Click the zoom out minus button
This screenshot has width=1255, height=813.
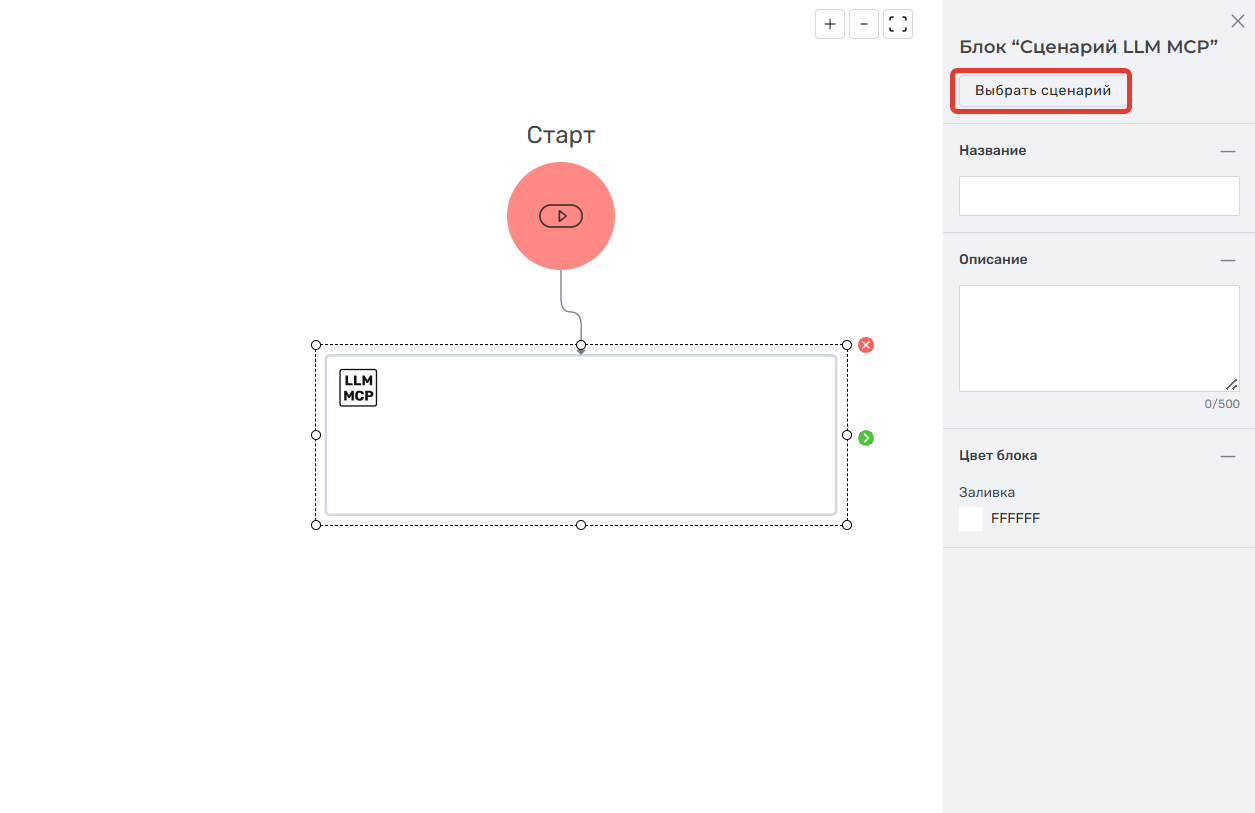(864, 24)
